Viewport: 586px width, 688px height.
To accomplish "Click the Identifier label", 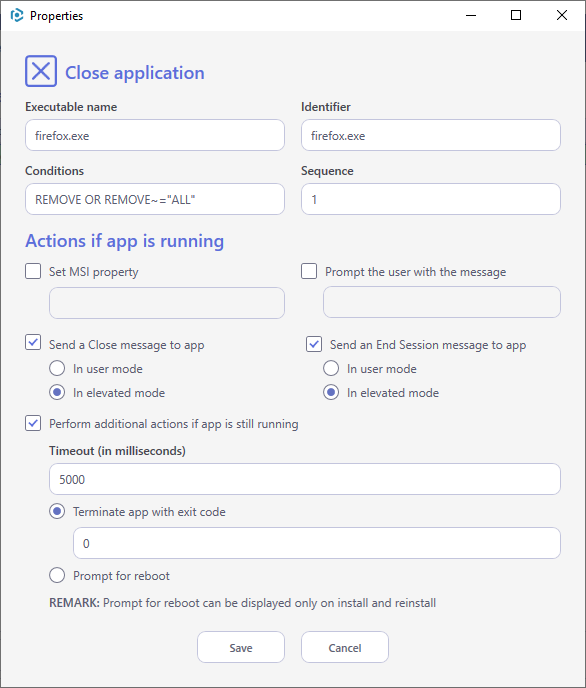I will 326,107.
